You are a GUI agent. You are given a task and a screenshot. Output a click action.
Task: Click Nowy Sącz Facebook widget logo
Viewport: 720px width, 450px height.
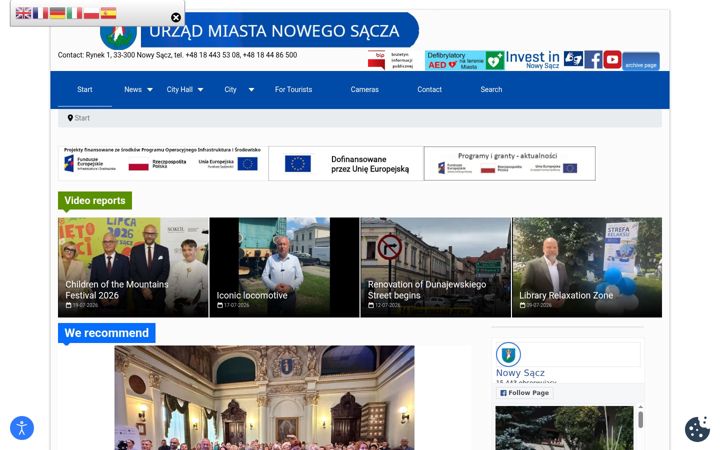click(508, 354)
